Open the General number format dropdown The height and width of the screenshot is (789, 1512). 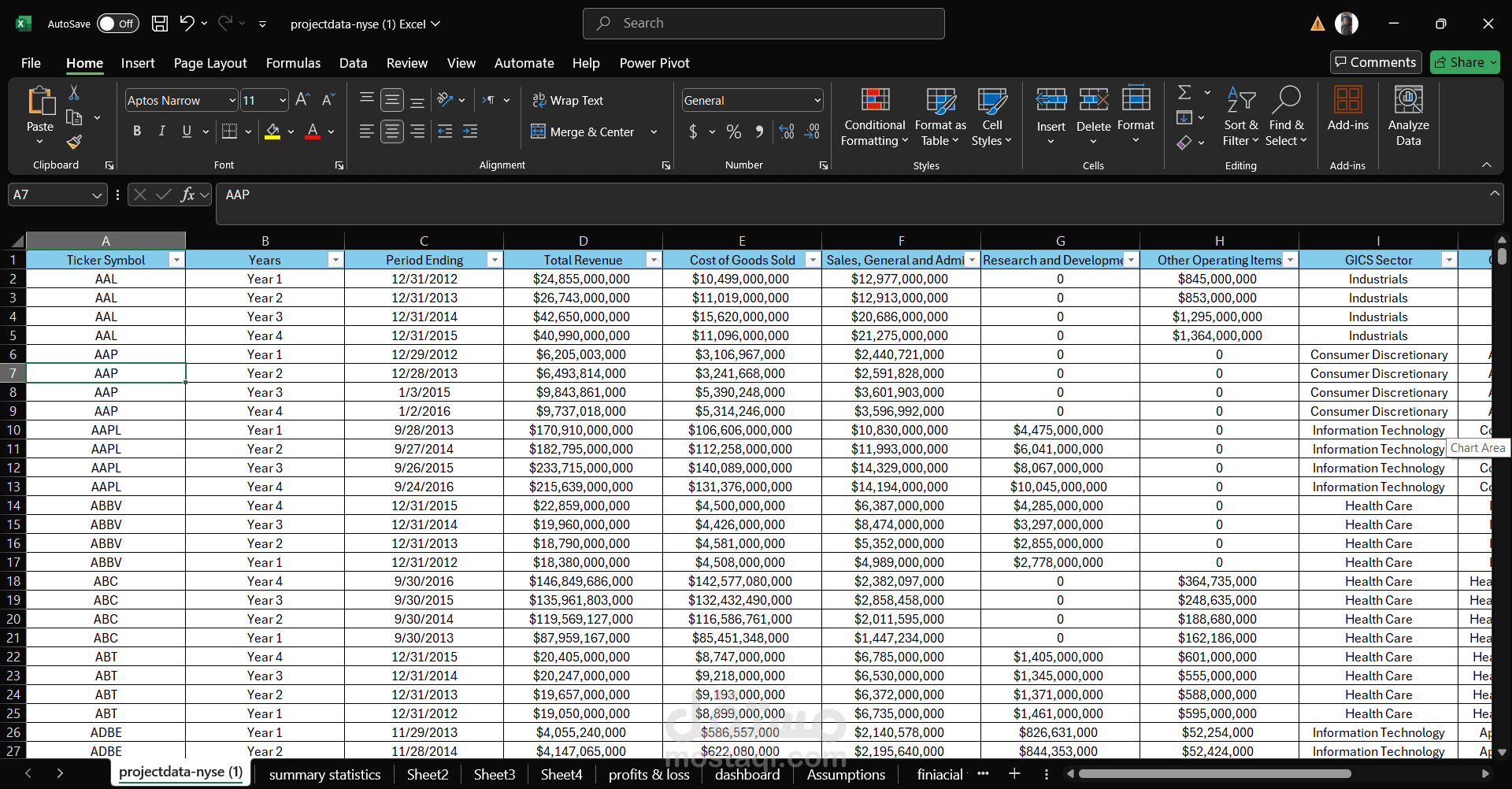[817, 101]
